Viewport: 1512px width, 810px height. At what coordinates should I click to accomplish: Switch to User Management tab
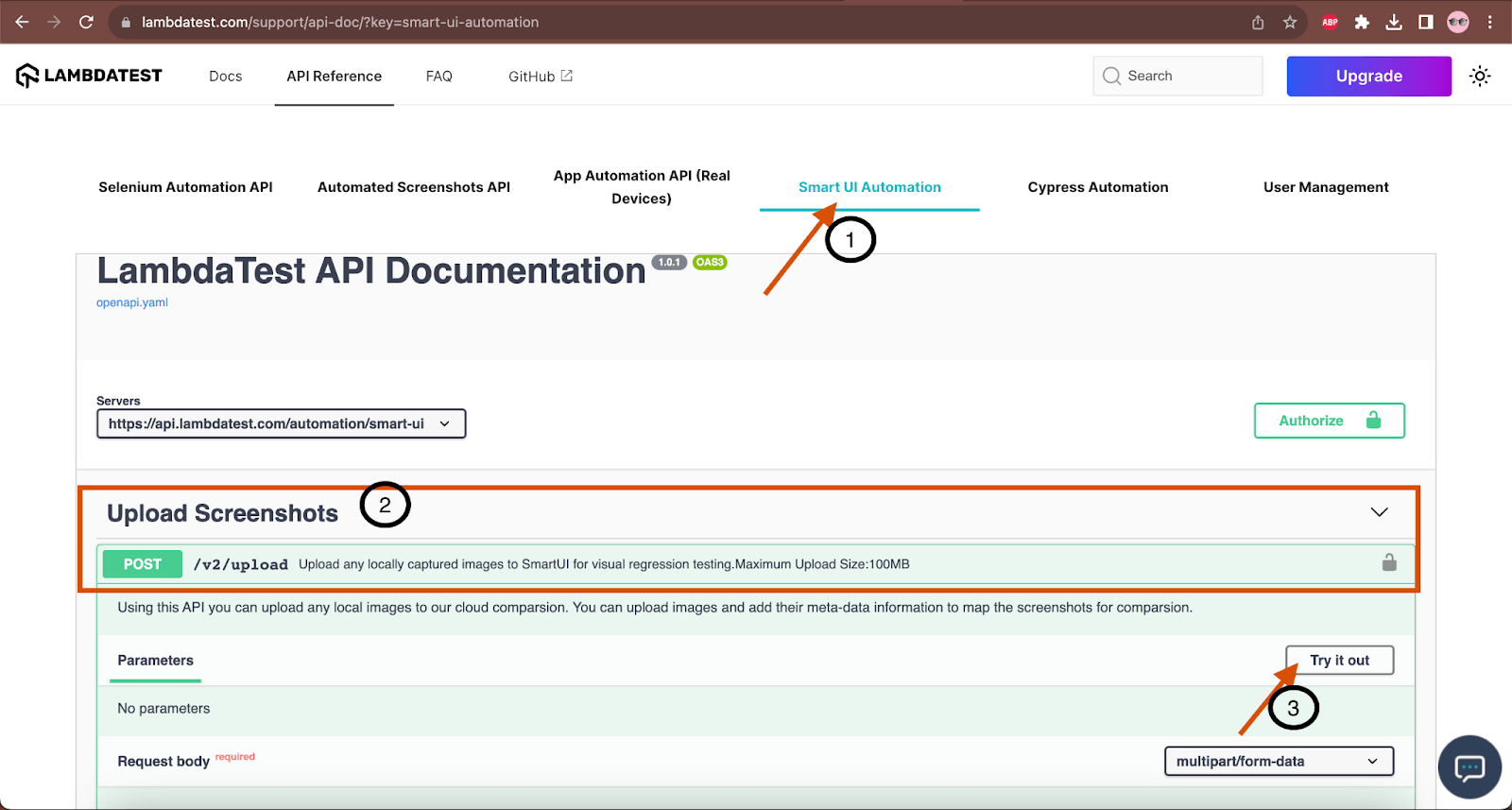(x=1326, y=187)
